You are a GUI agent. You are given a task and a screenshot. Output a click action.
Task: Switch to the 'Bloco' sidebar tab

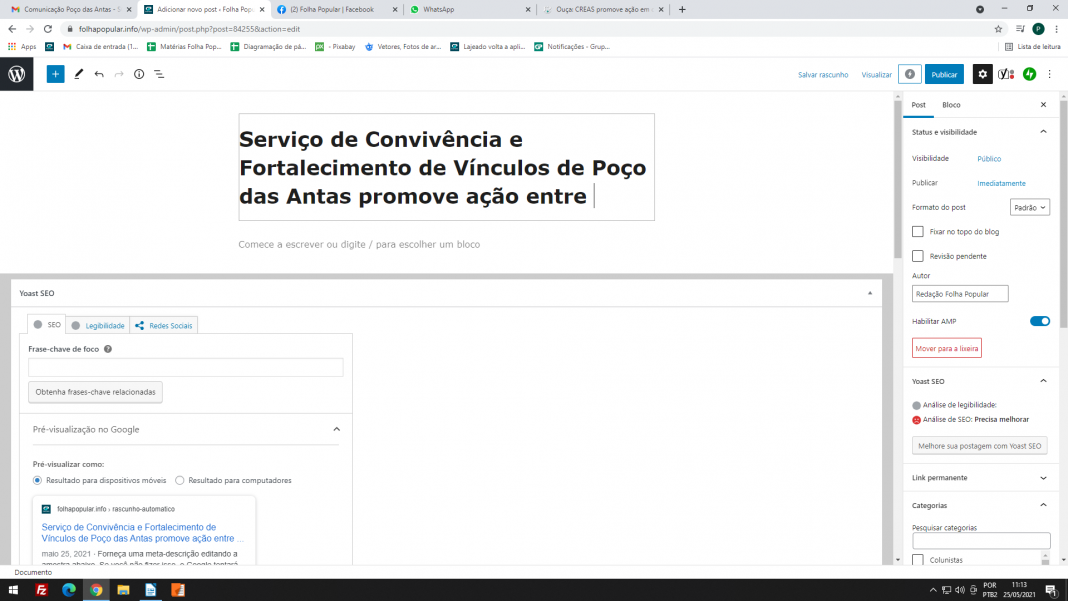pos(951,105)
